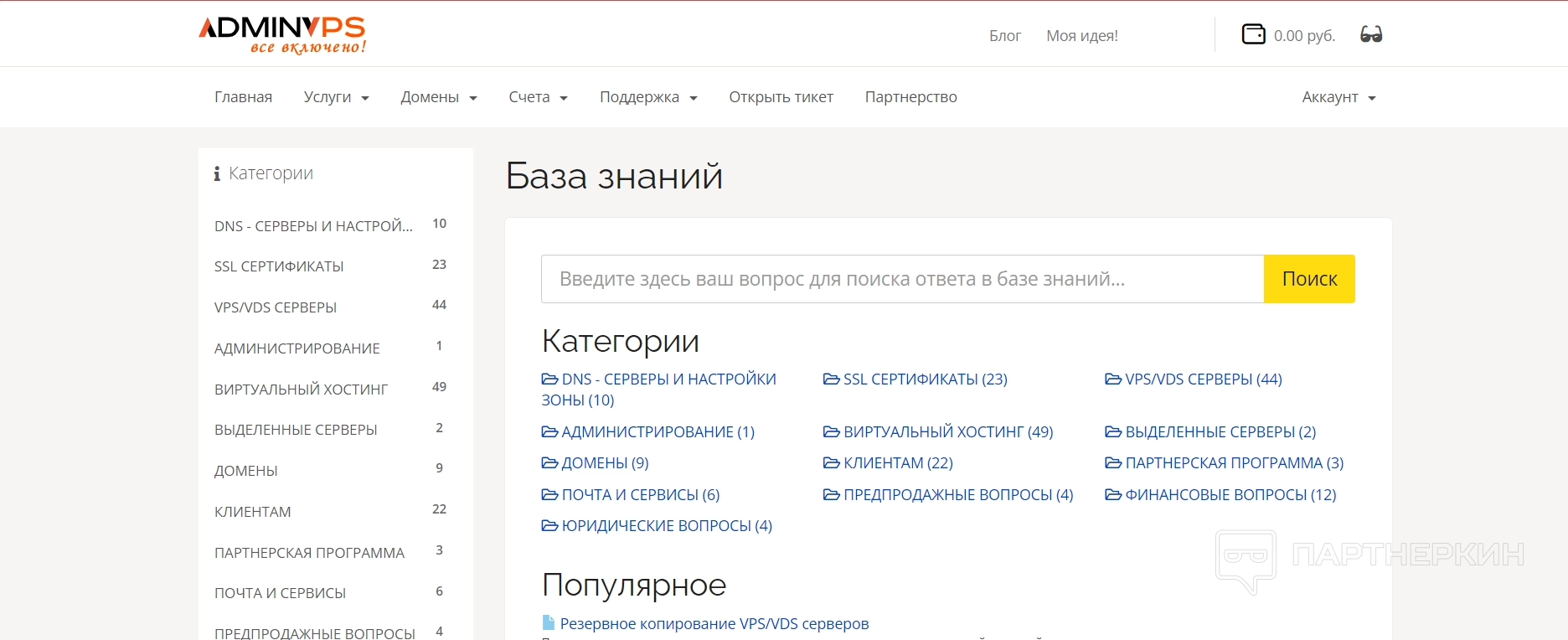
Task: Click the document icon beside Резервное копирование
Action: pyautogui.click(x=549, y=623)
